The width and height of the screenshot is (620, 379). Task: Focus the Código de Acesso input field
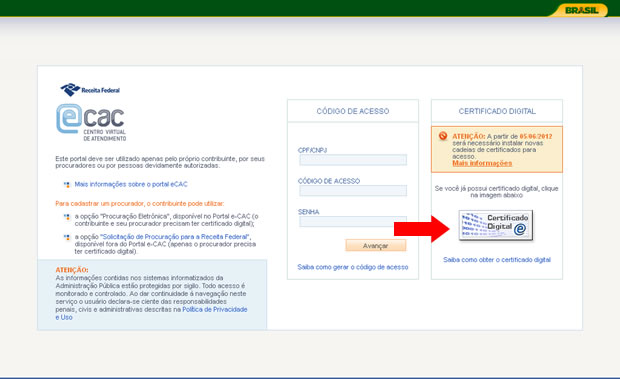coord(353,190)
